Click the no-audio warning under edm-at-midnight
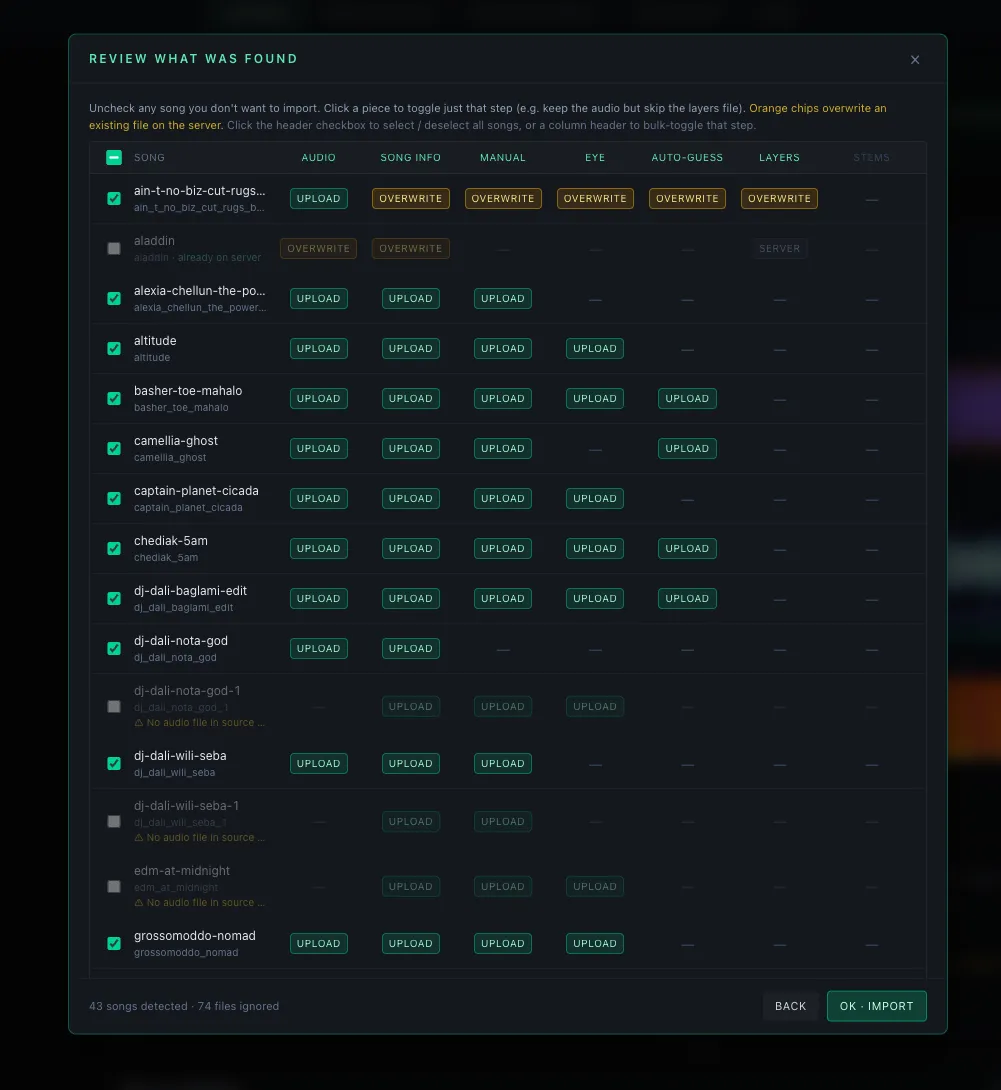 tap(200, 903)
